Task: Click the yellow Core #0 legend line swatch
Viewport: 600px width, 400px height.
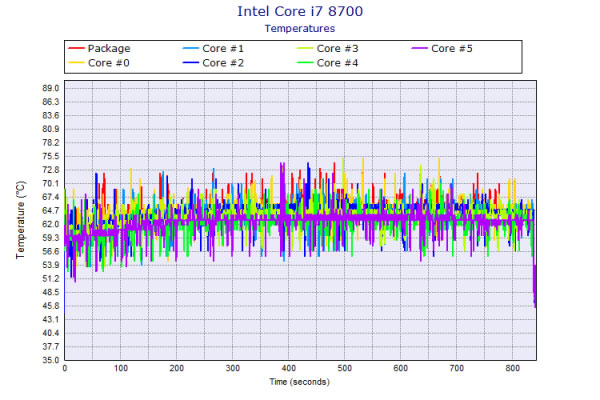Action: click(76, 62)
